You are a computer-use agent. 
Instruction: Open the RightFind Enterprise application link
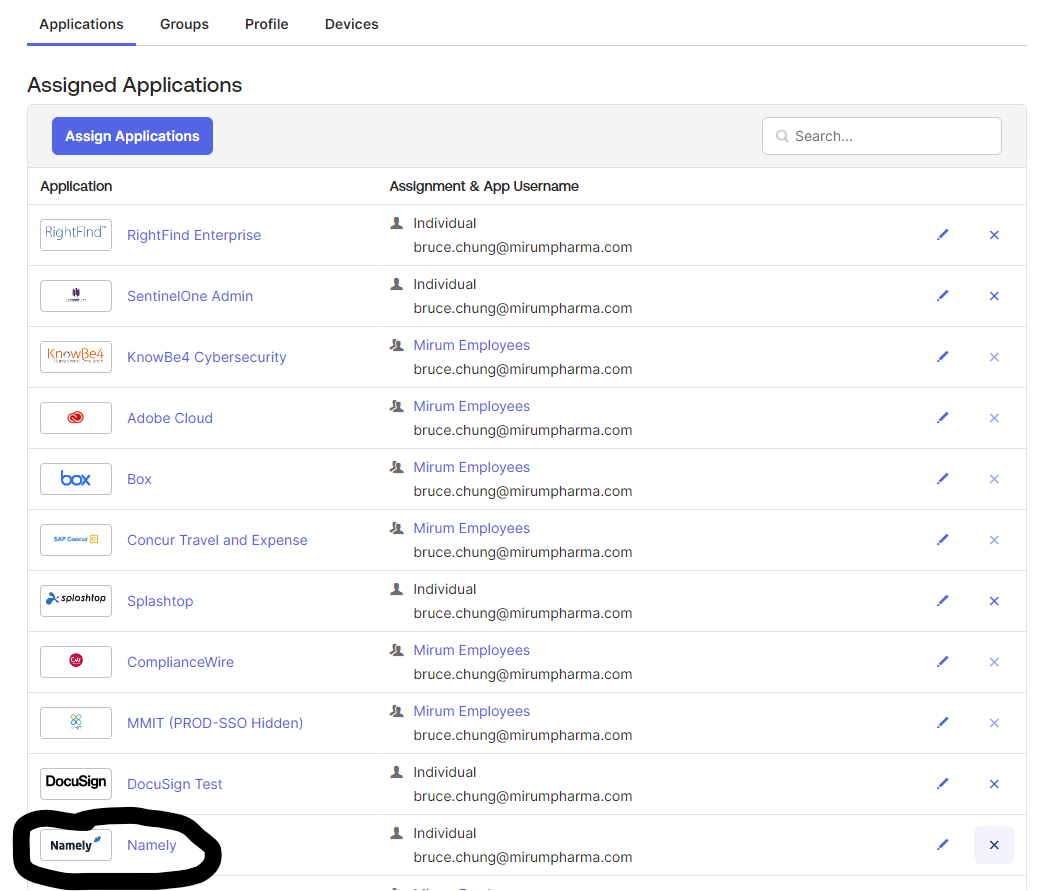[194, 235]
